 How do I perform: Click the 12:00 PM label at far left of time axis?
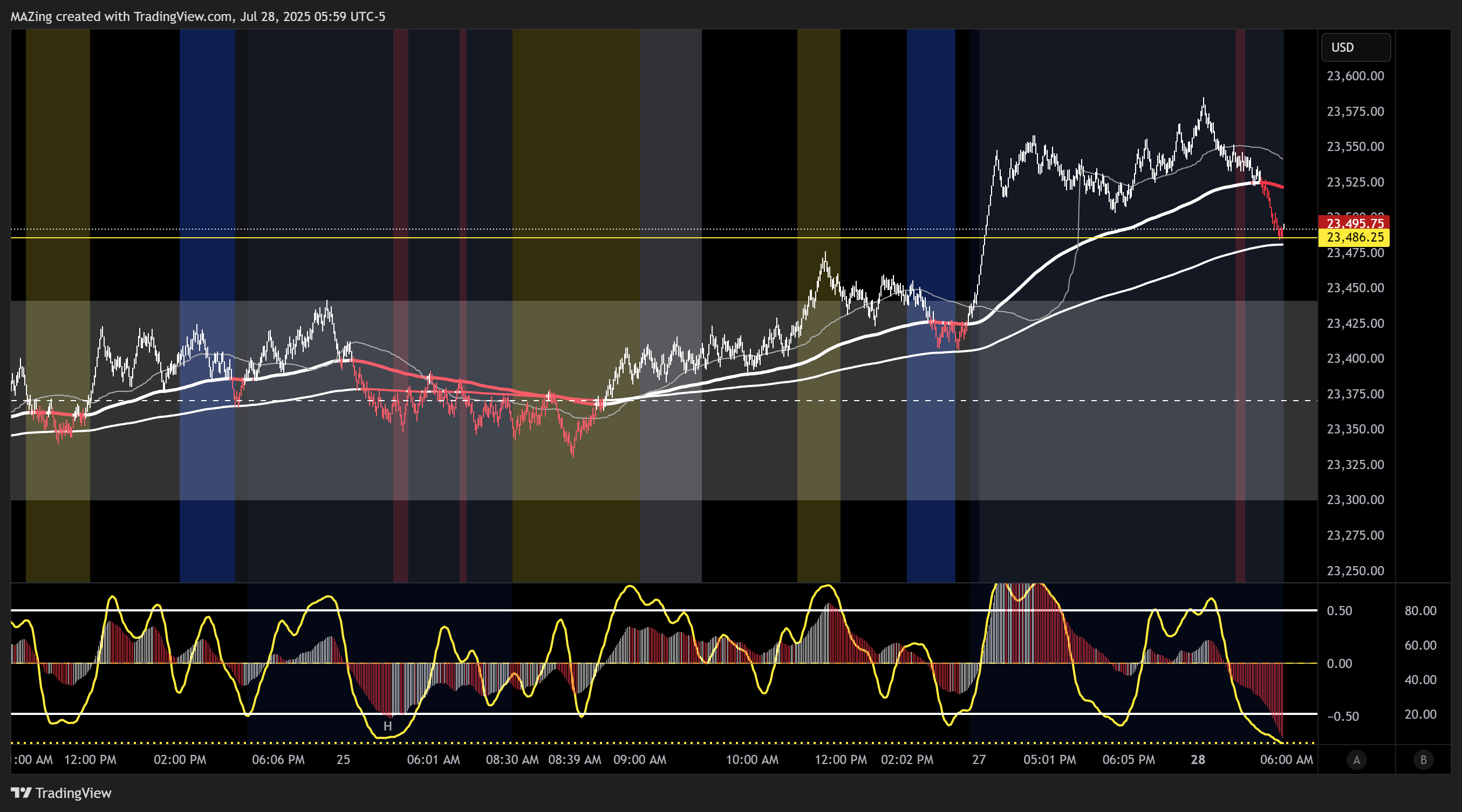tap(90, 760)
